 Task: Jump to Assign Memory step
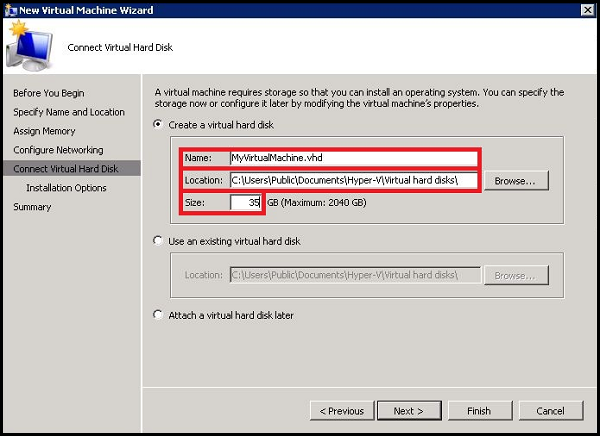(x=44, y=131)
